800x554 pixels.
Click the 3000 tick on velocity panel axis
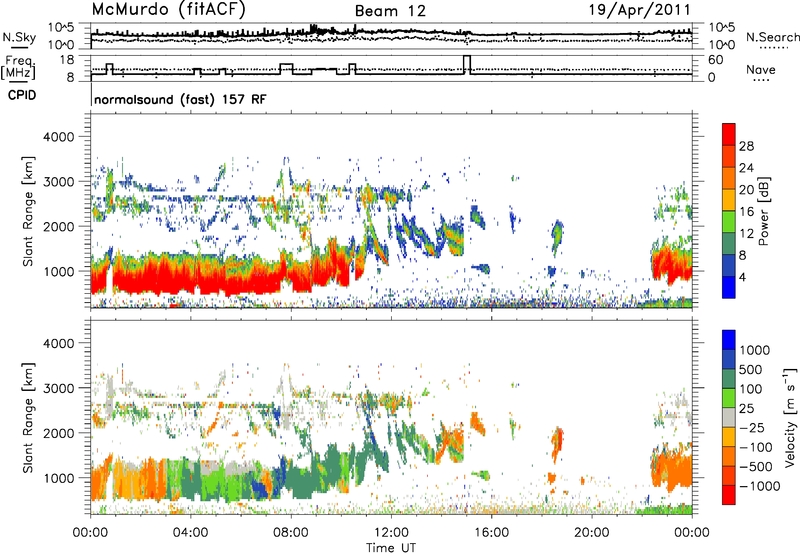[58, 388]
